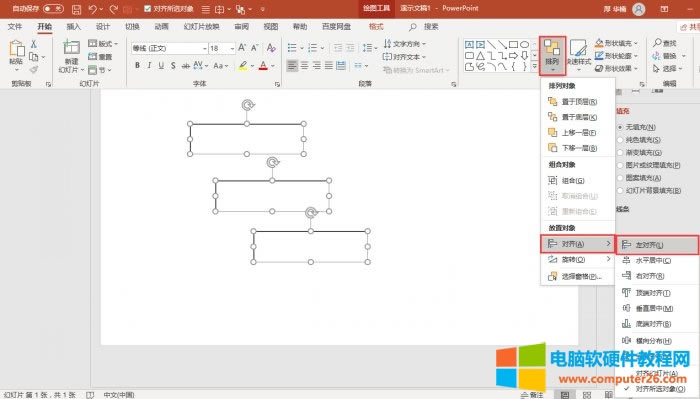The height and width of the screenshot is (399, 700).
Task: Click the Italic formatting icon
Action: [149, 66]
